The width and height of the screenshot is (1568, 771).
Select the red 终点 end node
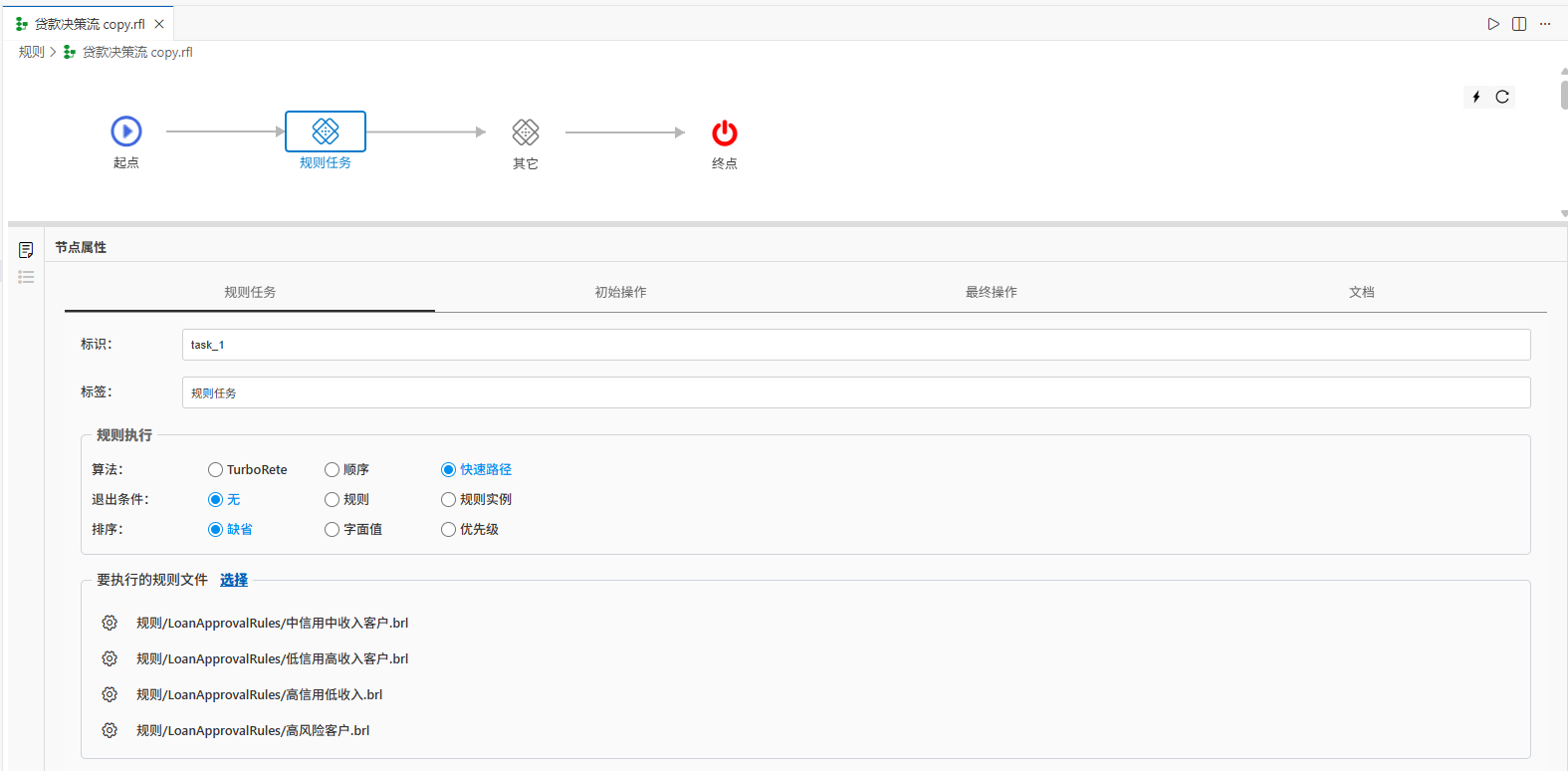coord(725,132)
